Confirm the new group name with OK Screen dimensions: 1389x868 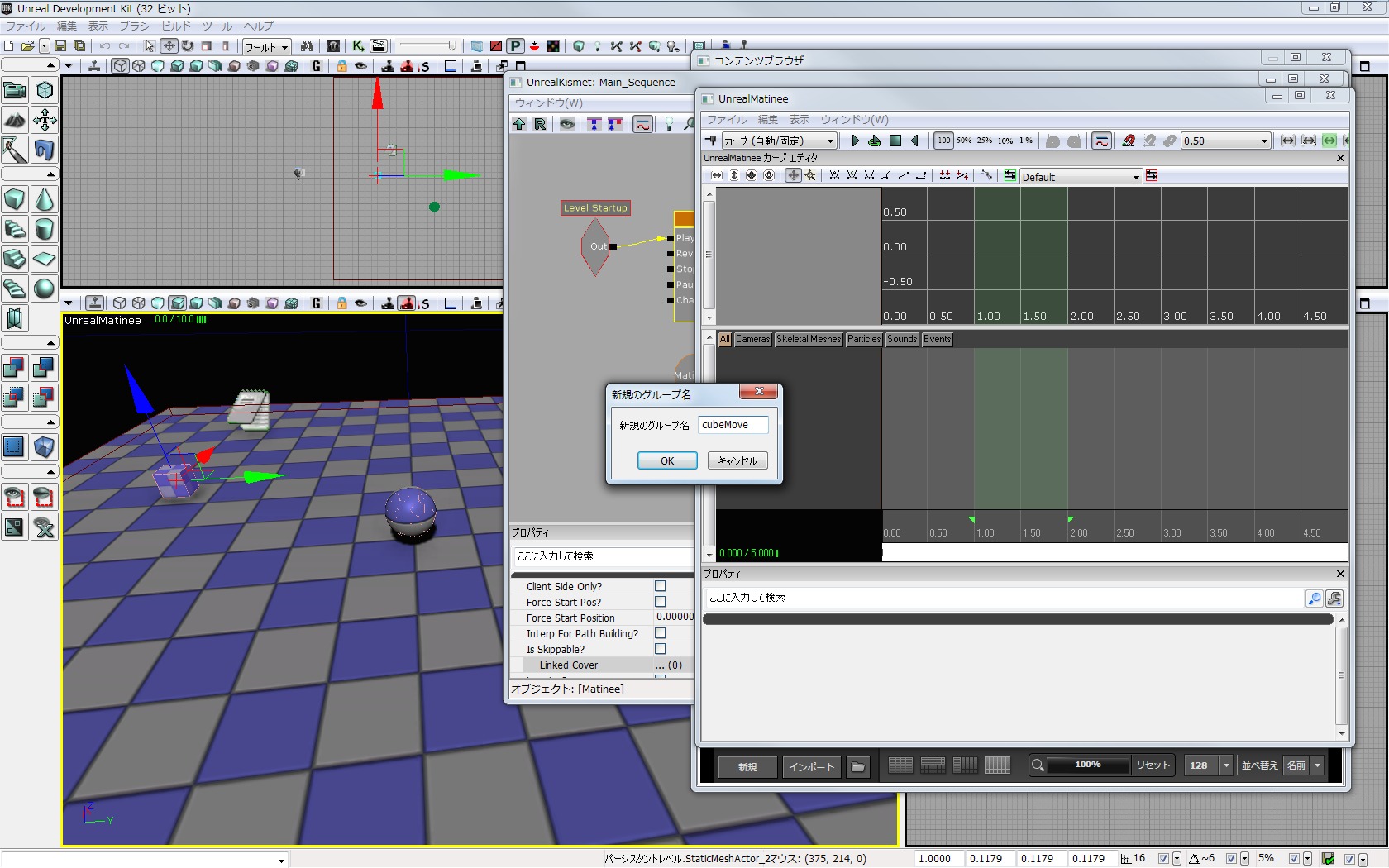667,460
